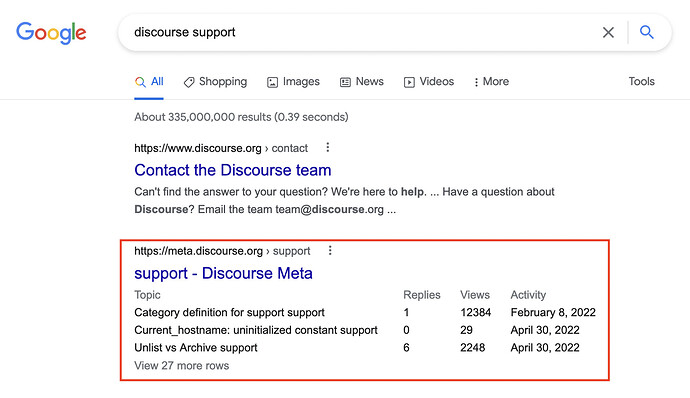Image resolution: width=690 pixels, height=398 pixels.
Task: Click the https://meta.discourse.org › support URL
Action: [x=222, y=251]
